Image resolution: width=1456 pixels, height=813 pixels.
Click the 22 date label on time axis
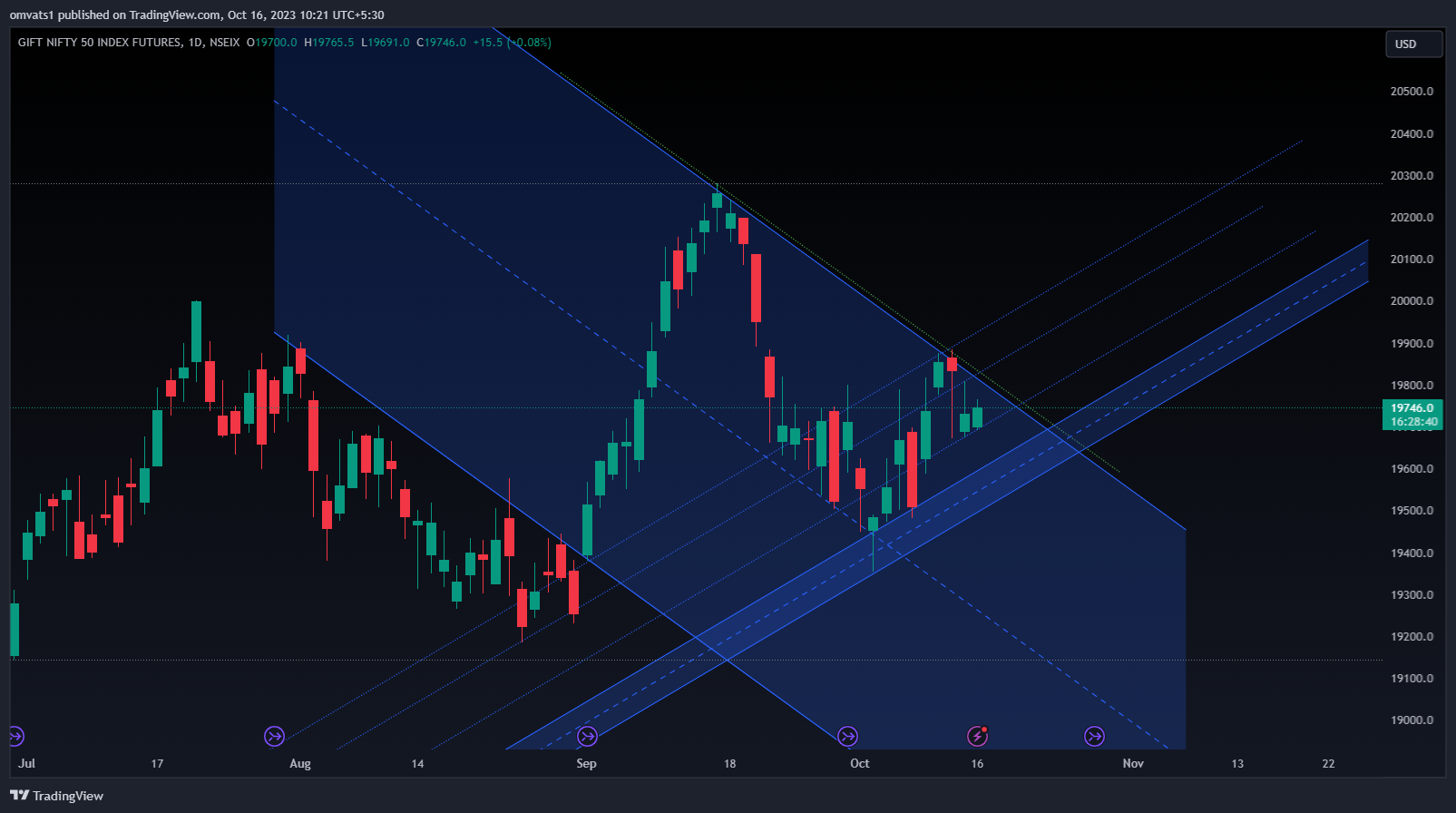[1328, 763]
